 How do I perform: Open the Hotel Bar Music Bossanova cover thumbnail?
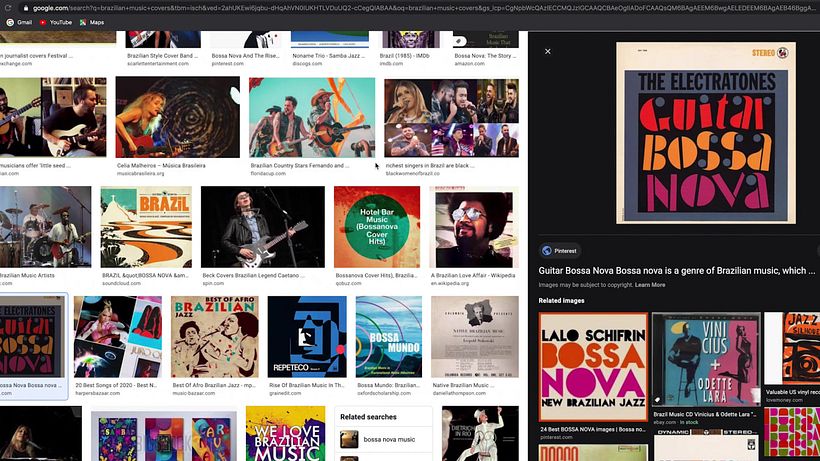coord(377,227)
